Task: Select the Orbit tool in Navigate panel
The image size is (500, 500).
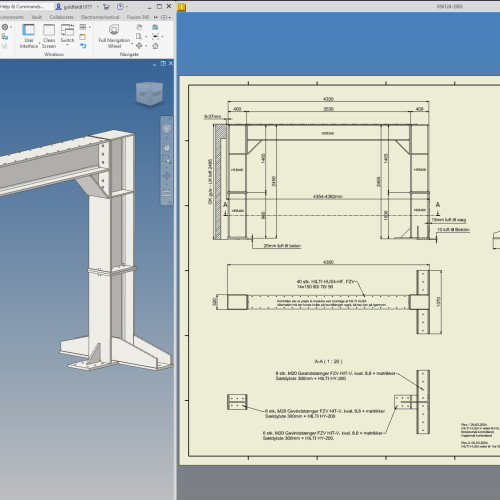Action: pos(139,46)
